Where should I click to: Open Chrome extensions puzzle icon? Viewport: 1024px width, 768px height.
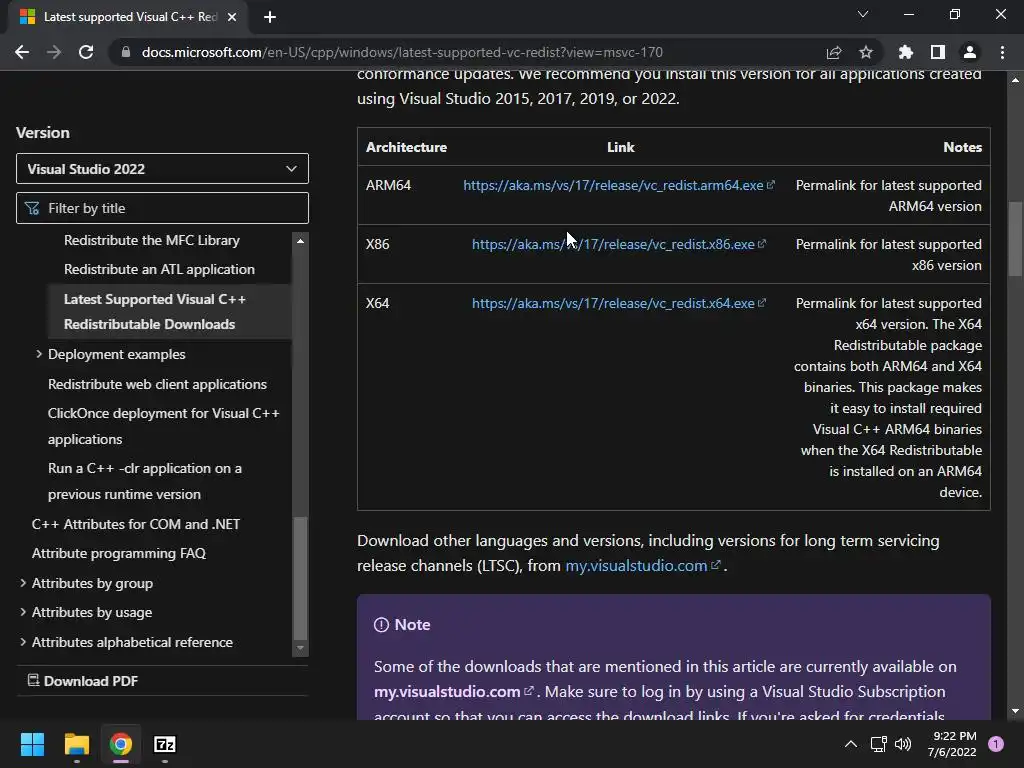(906, 52)
